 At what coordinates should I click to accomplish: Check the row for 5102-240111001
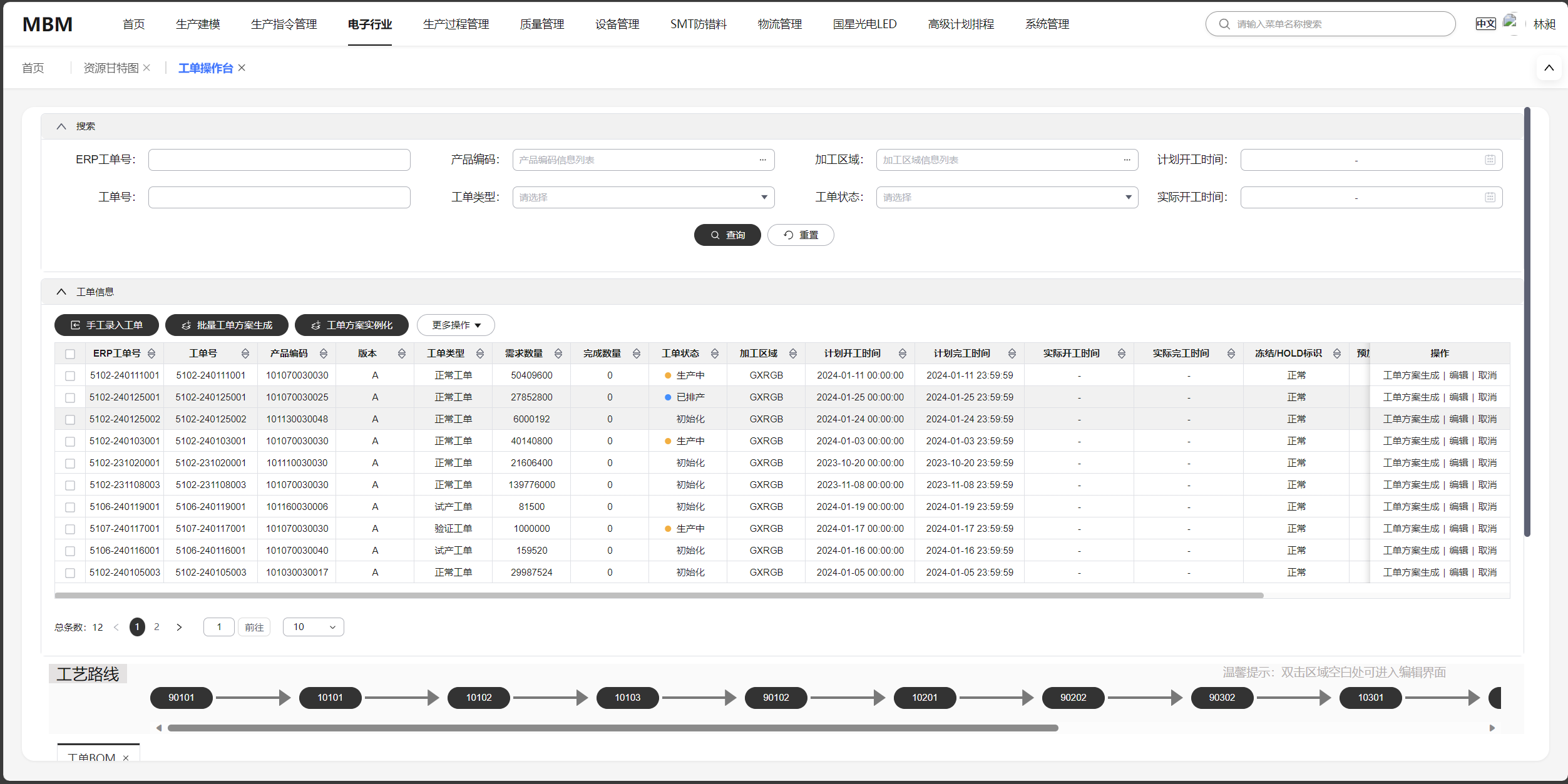[x=70, y=375]
